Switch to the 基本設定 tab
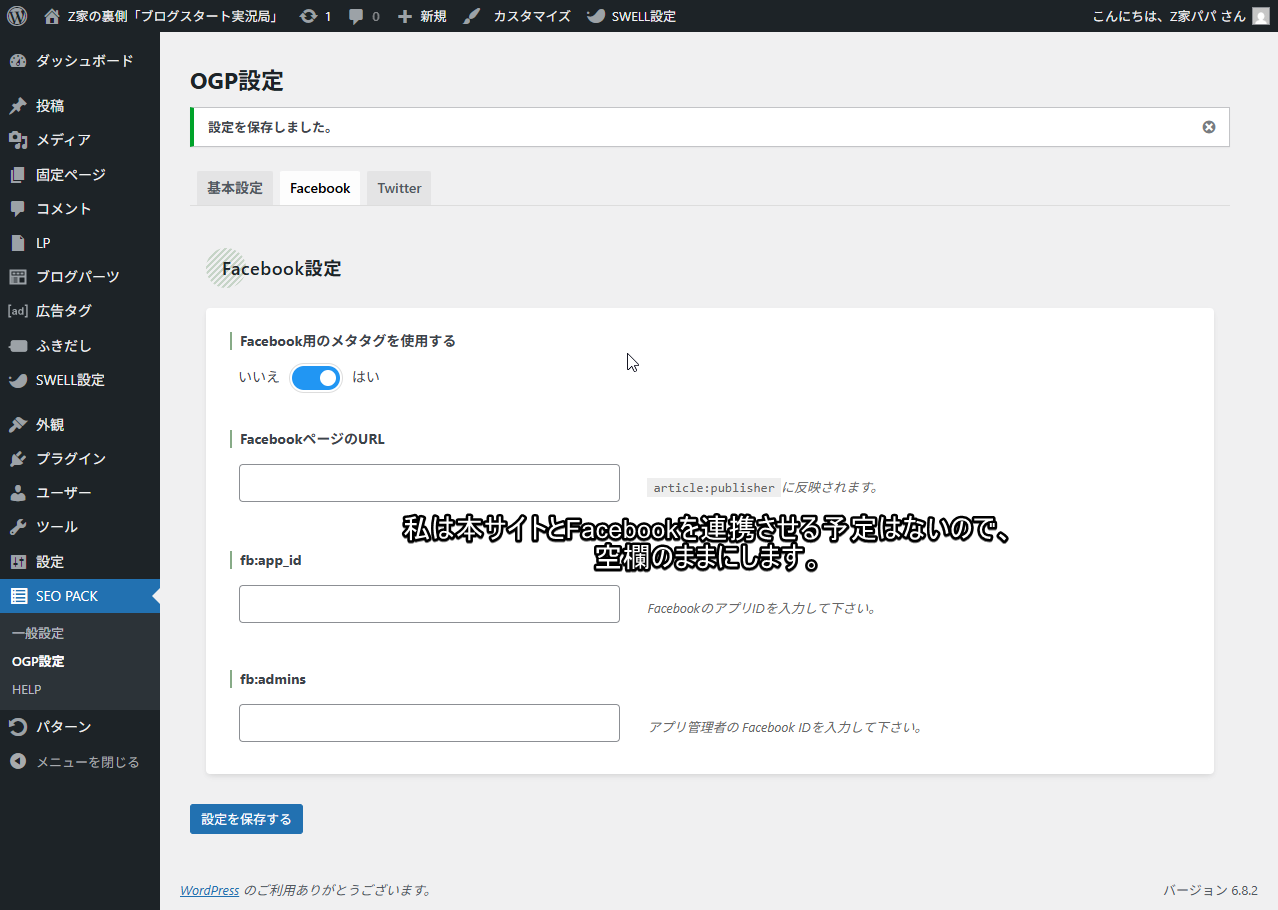The image size is (1278, 910). [x=235, y=188]
